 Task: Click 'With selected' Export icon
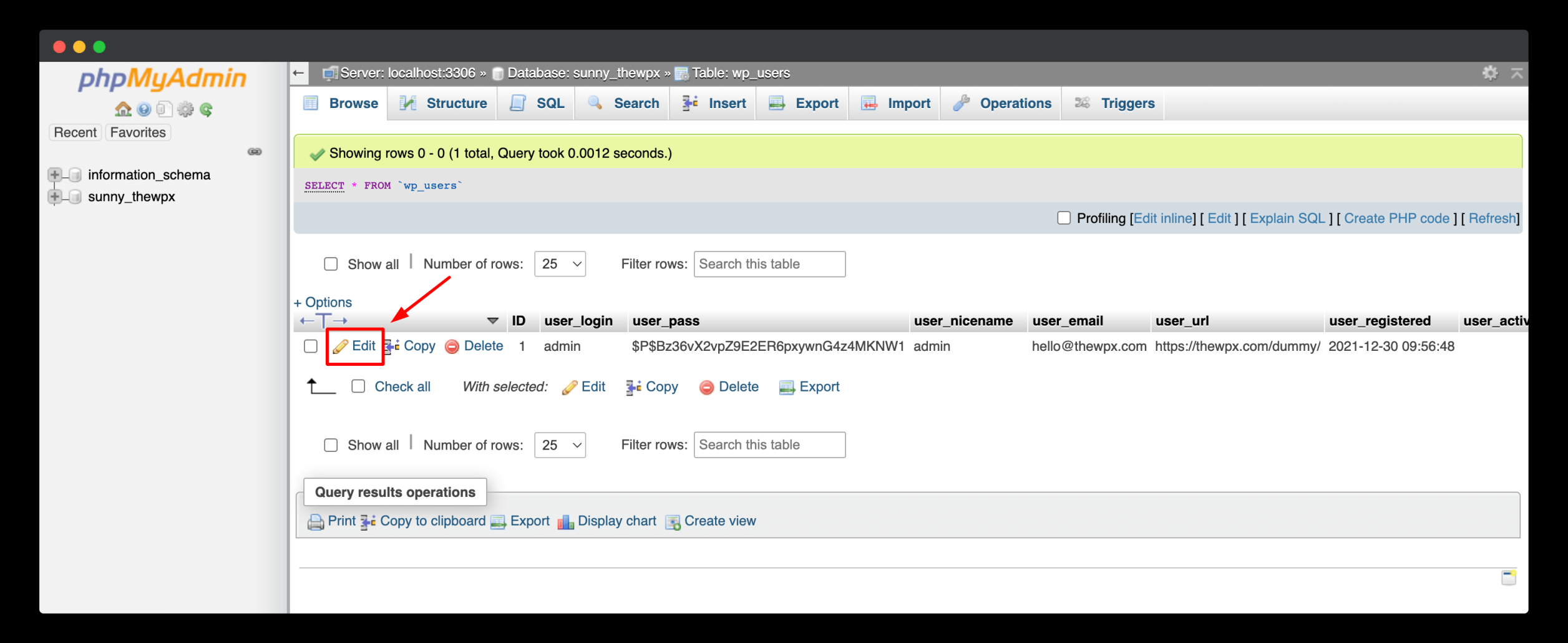787,388
